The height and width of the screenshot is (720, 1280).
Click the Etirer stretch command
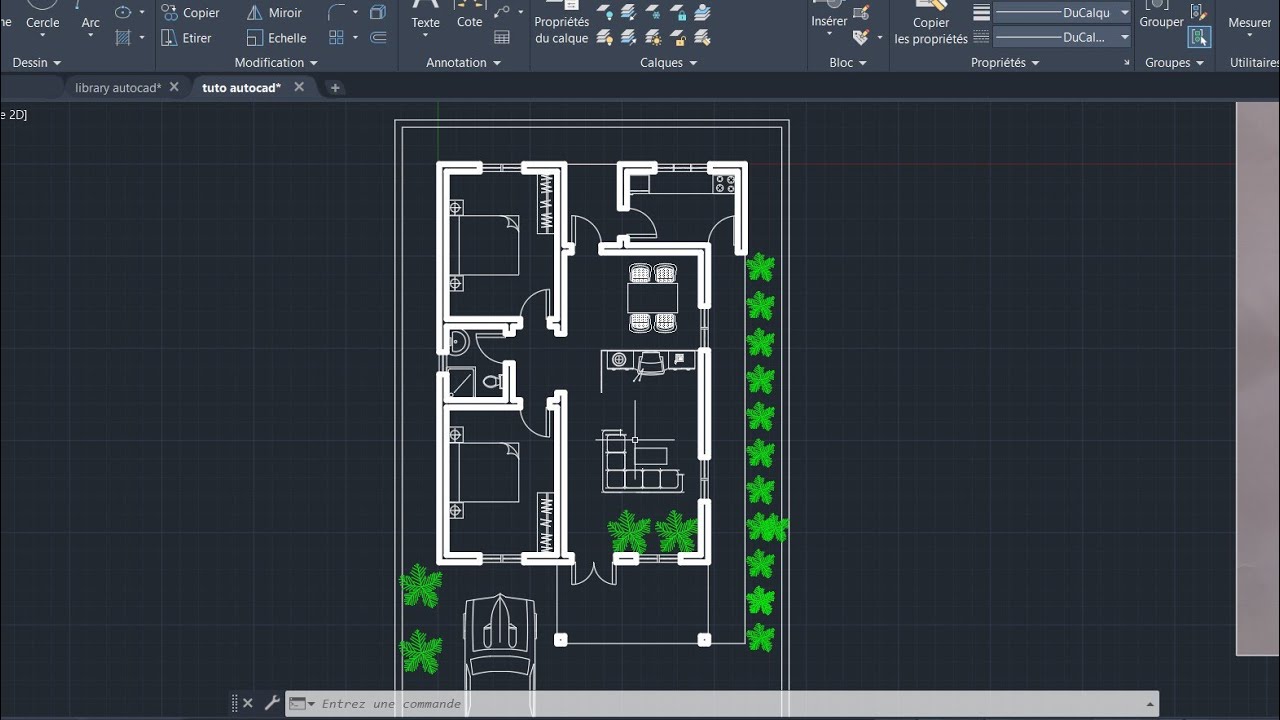[x=186, y=38]
